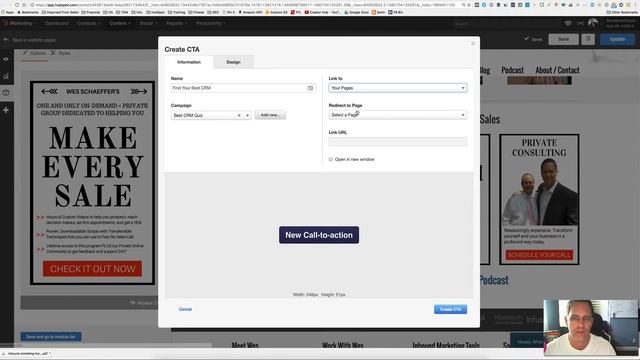Viewport: 640px width, 360px height.
Task: Click the HubSpot sprocket logo icon
Action: click(4, 23)
